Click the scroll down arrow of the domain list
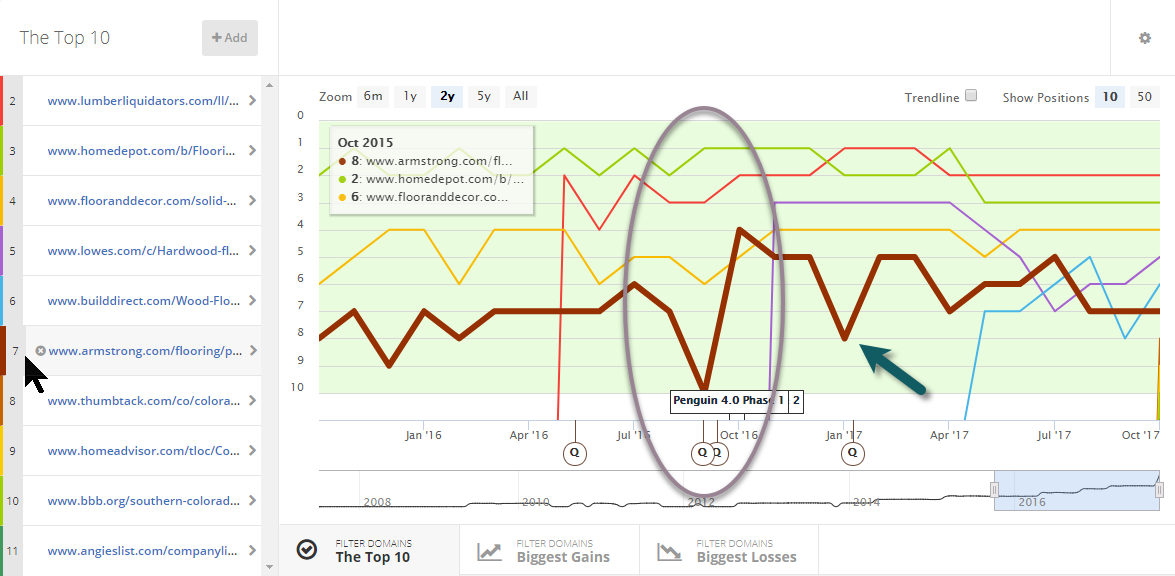Viewport: 1175px width, 576px height. tap(270, 569)
